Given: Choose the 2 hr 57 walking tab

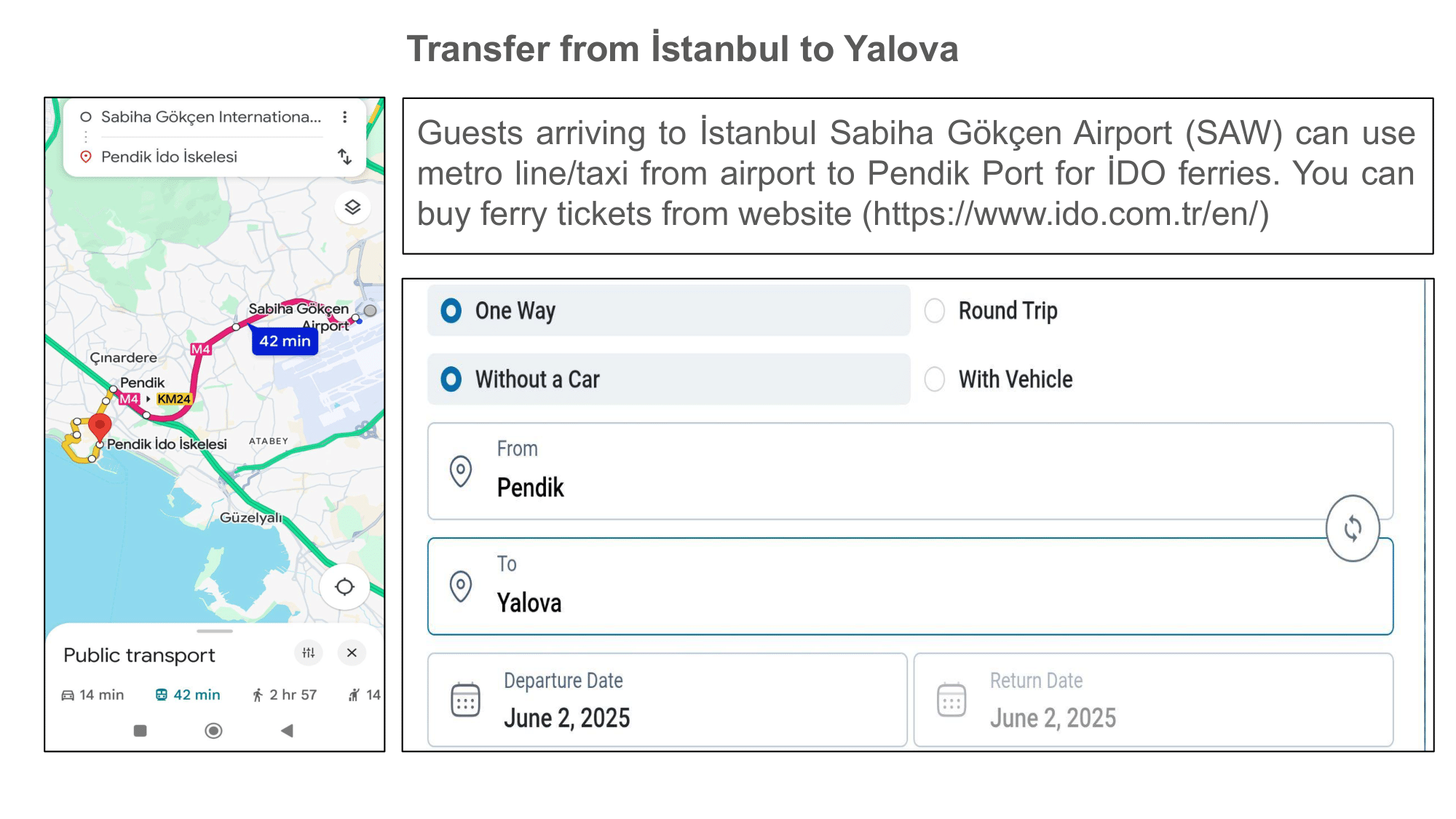Looking at the screenshot, I should 284,695.
